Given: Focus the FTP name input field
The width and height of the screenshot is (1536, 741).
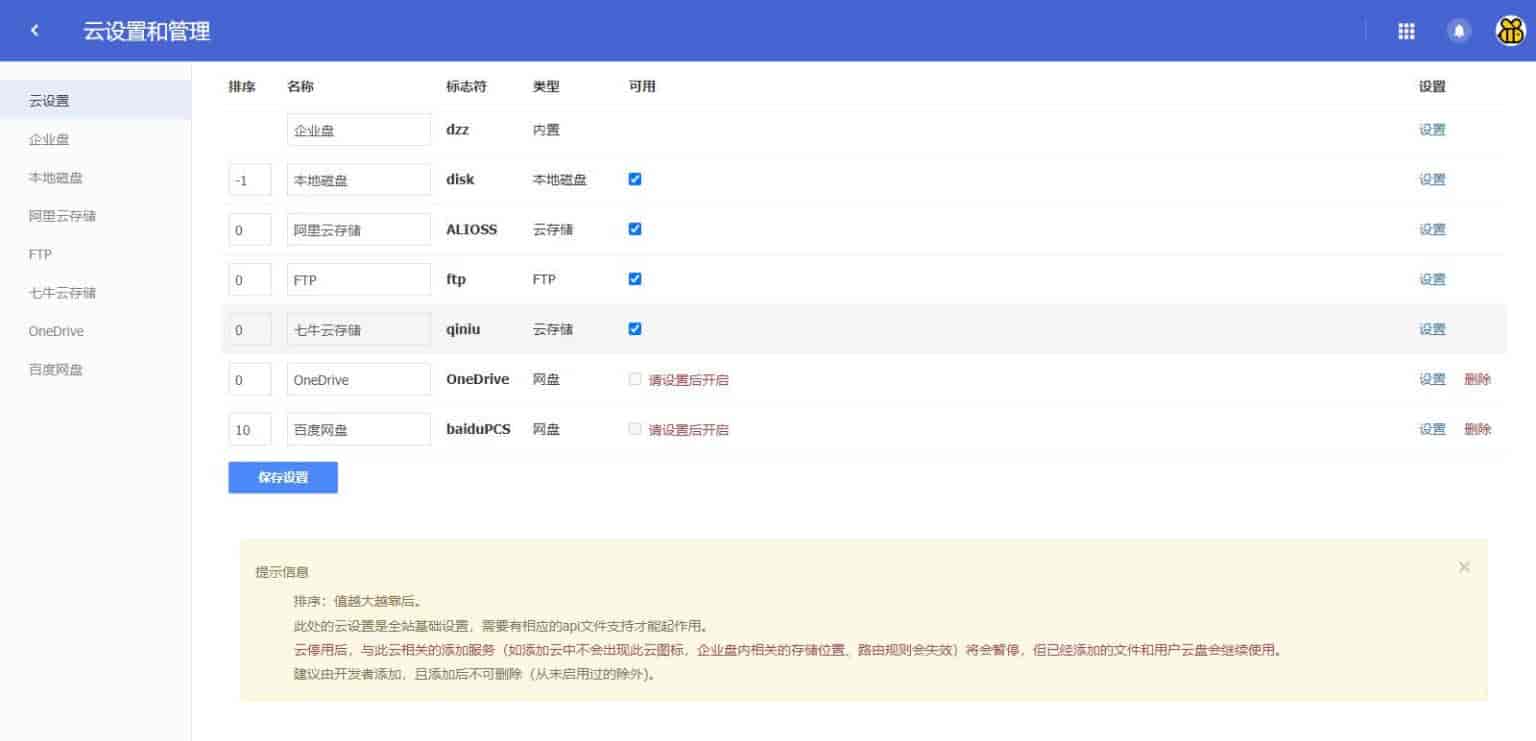Looking at the screenshot, I should point(358,280).
